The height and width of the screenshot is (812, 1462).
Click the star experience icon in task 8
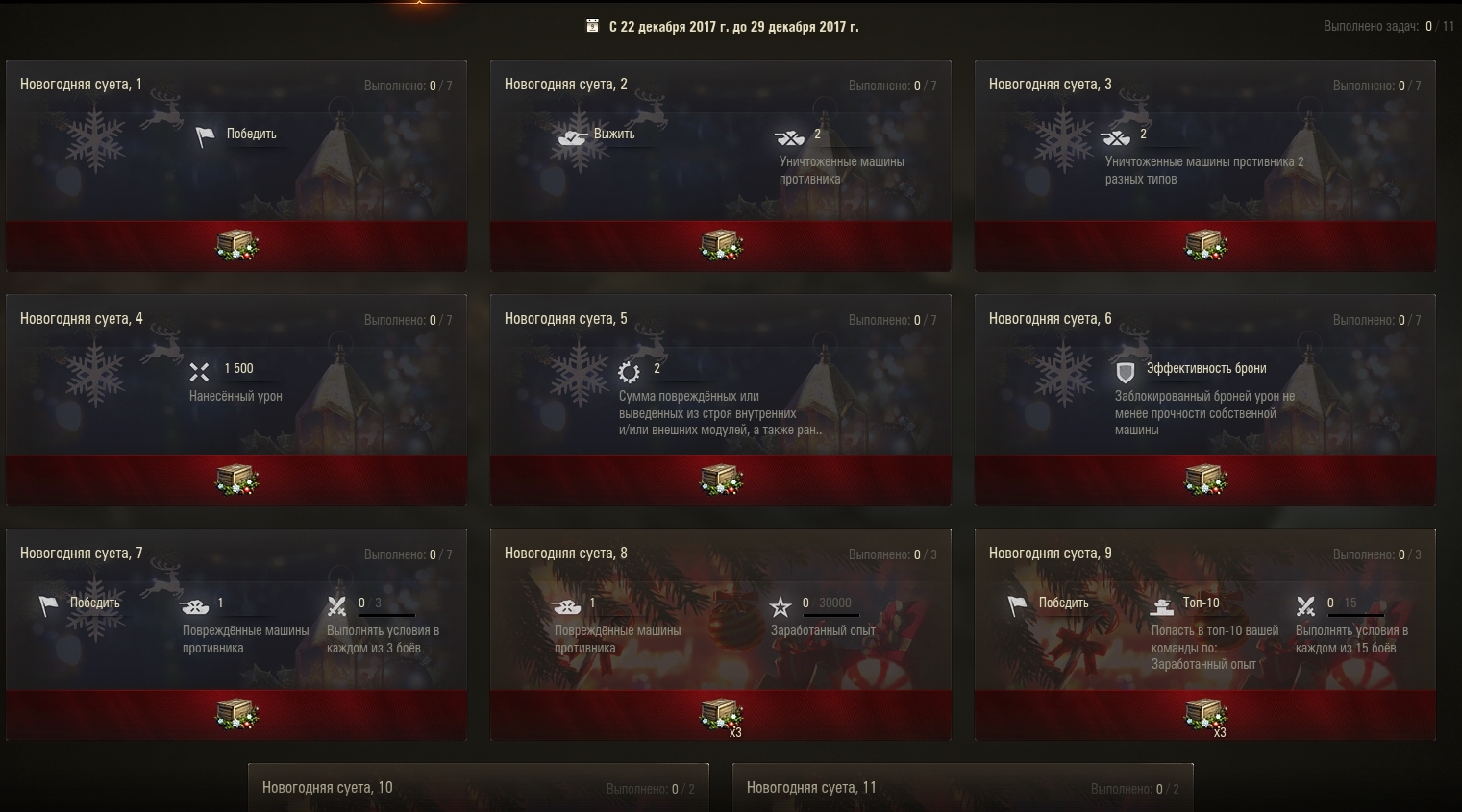coord(781,606)
